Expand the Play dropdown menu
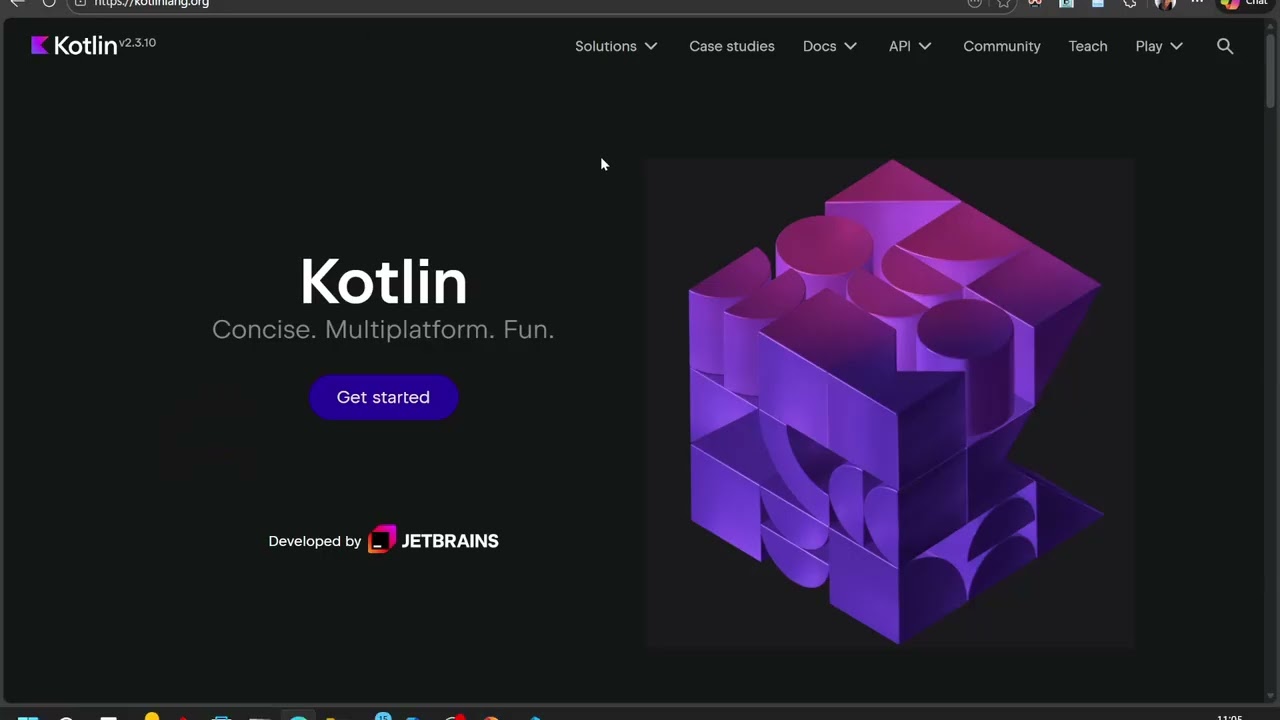The width and height of the screenshot is (1280, 720). [x=1159, y=46]
